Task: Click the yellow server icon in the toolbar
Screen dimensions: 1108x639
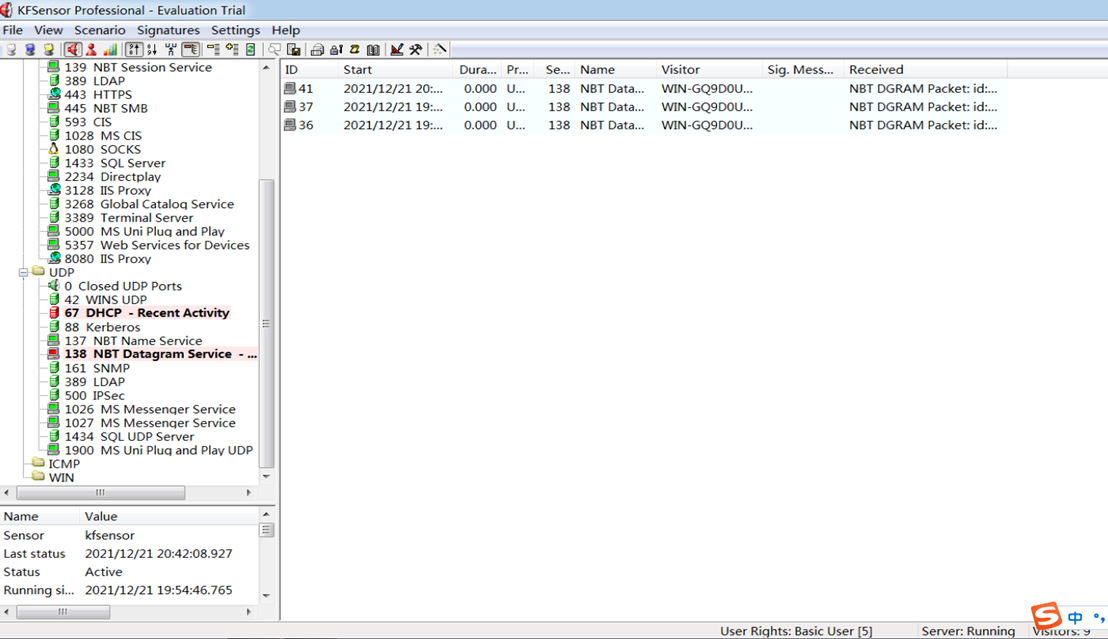Action: [49, 49]
